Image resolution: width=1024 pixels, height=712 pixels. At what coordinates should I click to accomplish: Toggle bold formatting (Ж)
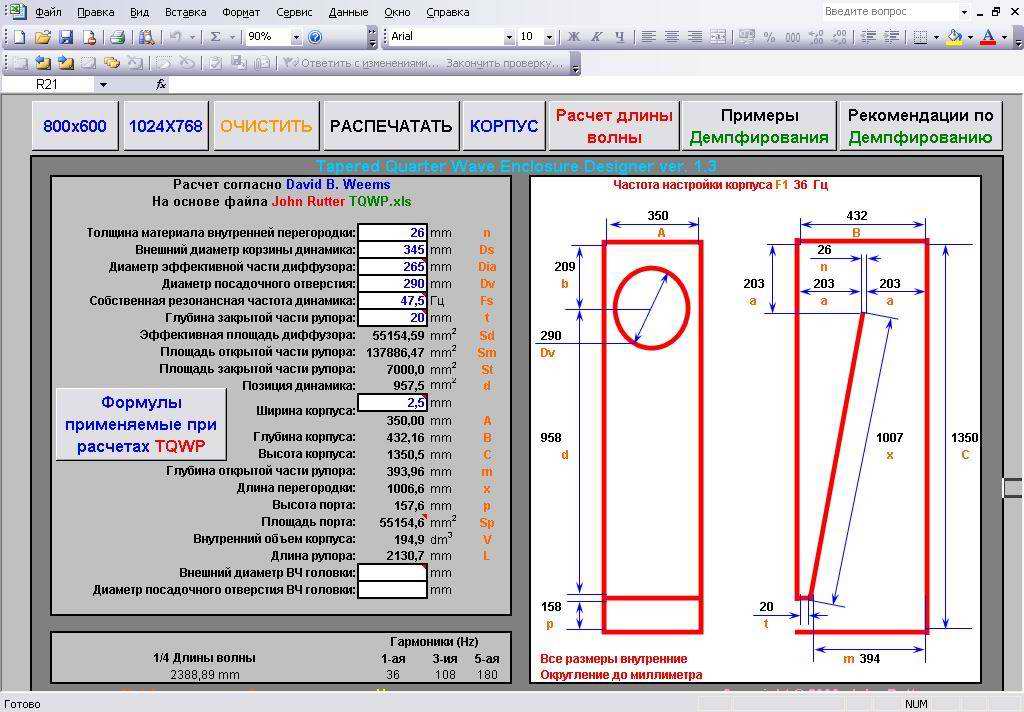tap(574, 37)
